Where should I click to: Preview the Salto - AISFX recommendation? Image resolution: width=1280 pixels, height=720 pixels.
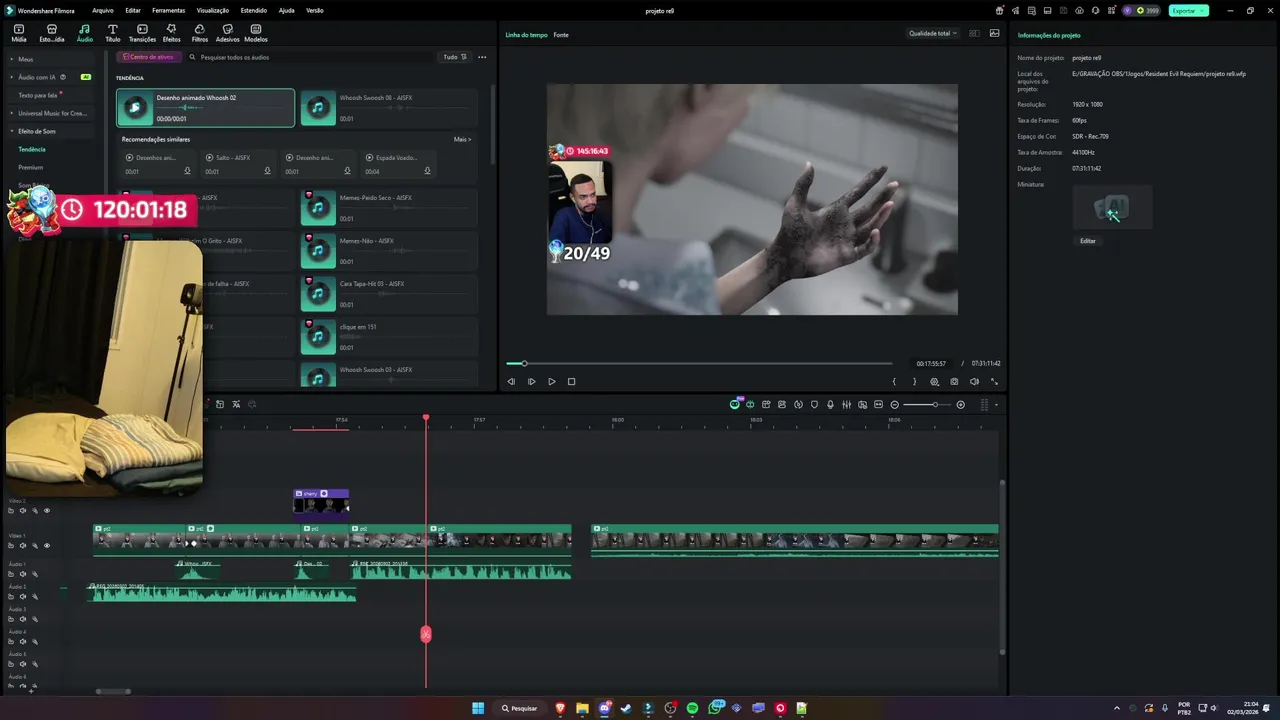pos(209,158)
